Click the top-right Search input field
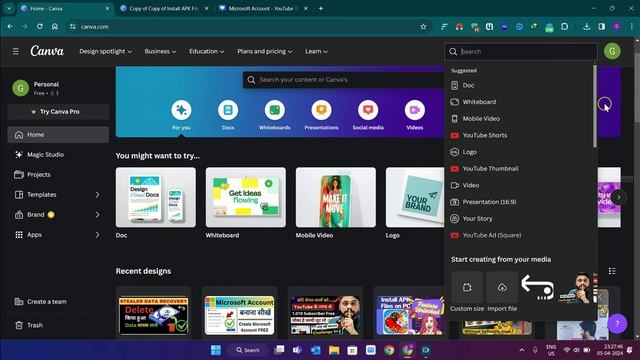 pyautogui.click(x=521, y=51)
